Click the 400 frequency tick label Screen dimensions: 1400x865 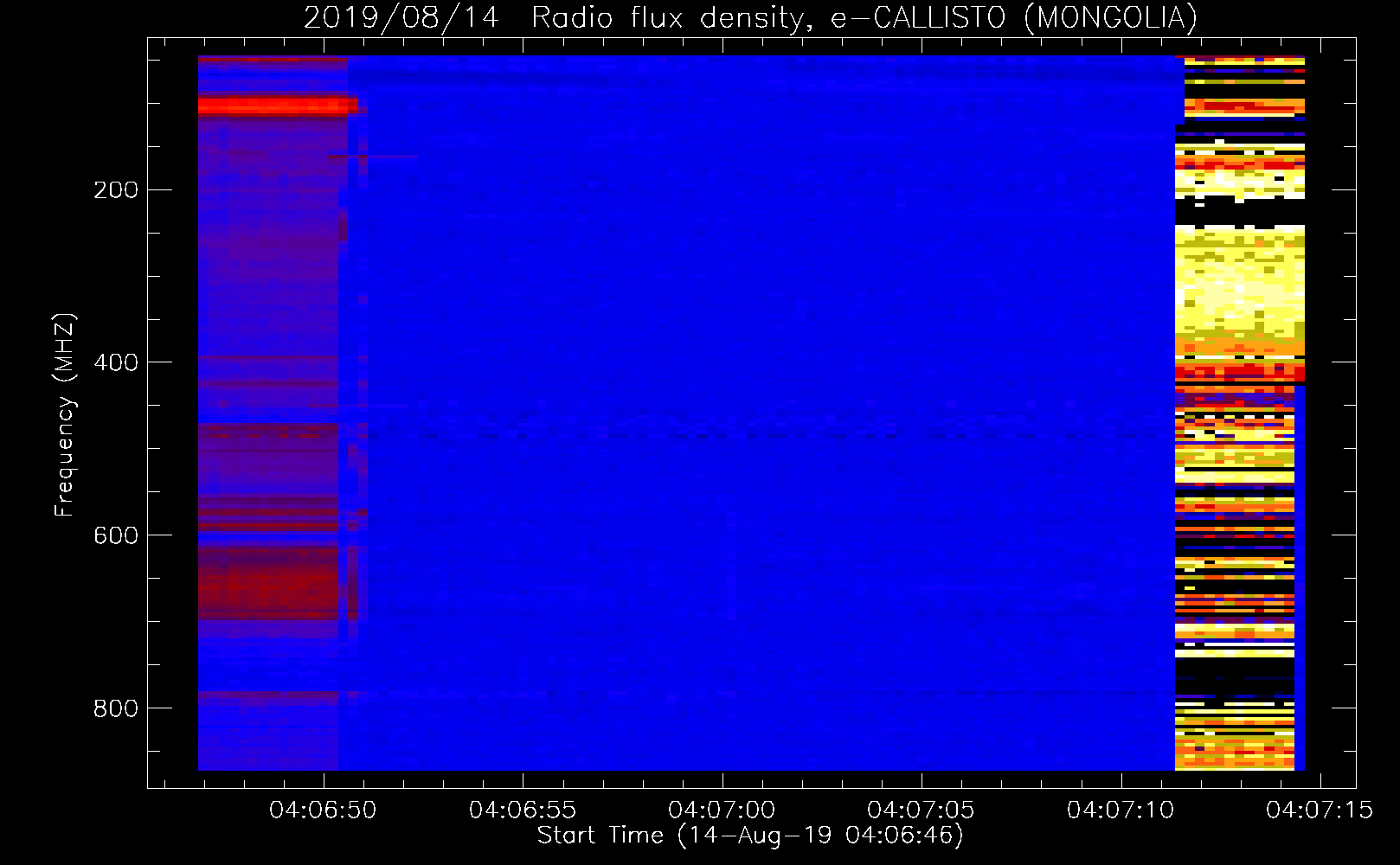pyautogui.click(x=116, y=362)
